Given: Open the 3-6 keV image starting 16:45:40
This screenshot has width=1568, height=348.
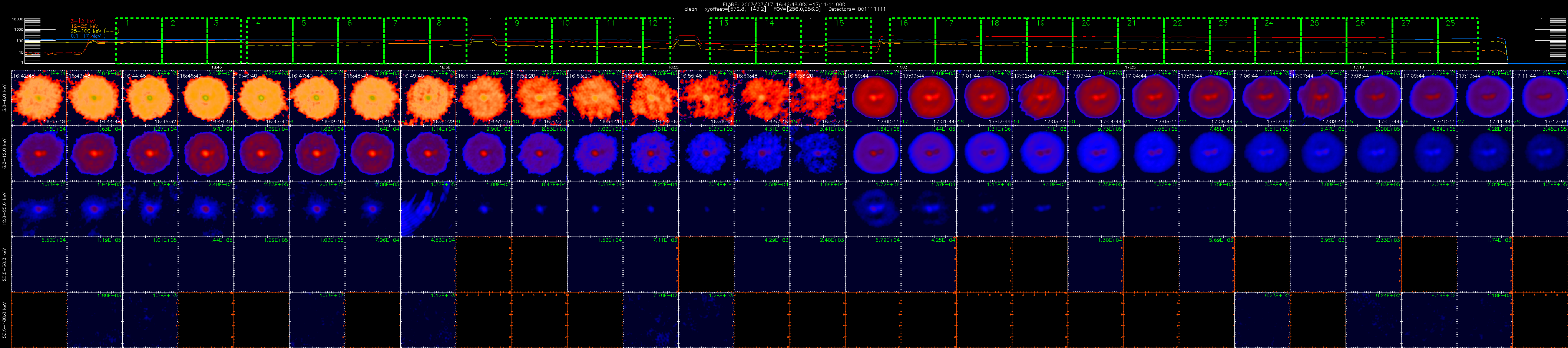Looking at the screenshot, I should pyautogui.click(x=206, y=97).
